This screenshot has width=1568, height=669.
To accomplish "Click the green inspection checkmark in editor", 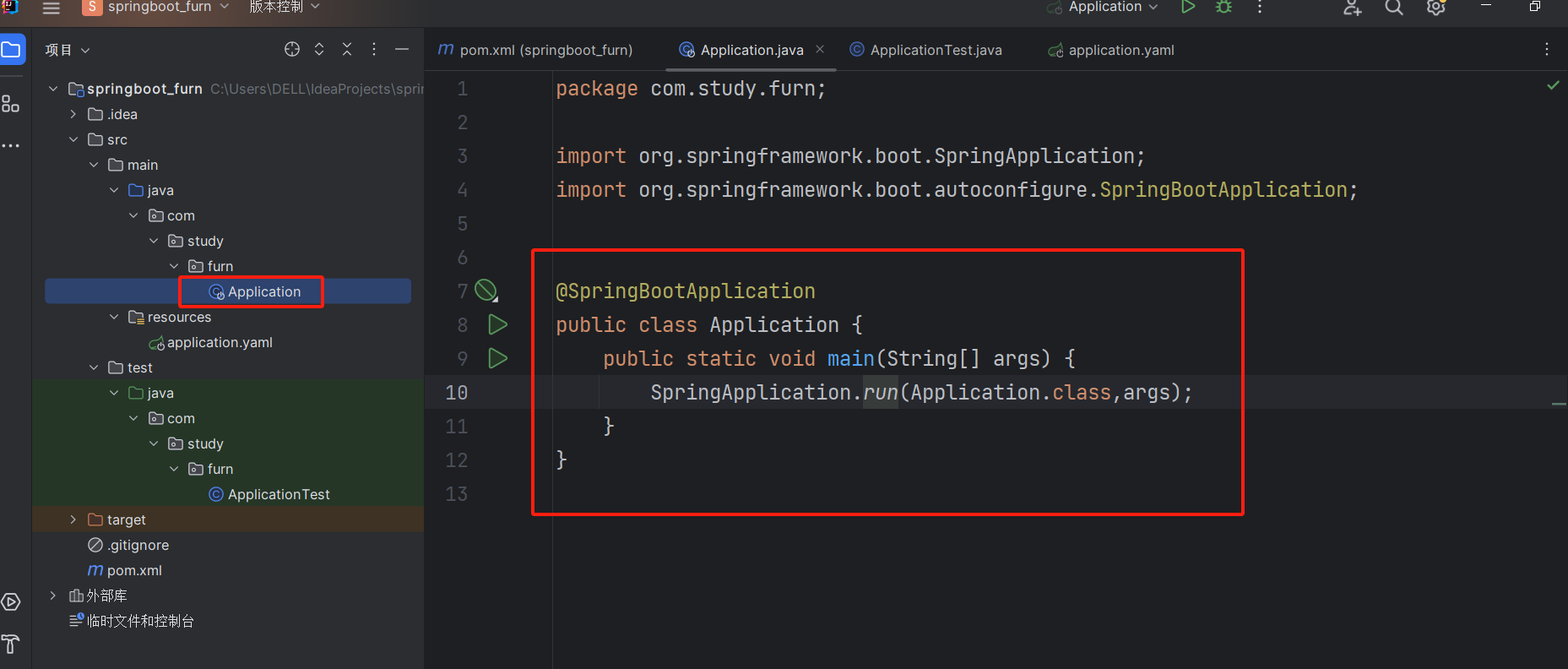I will tap(1553, 85).
